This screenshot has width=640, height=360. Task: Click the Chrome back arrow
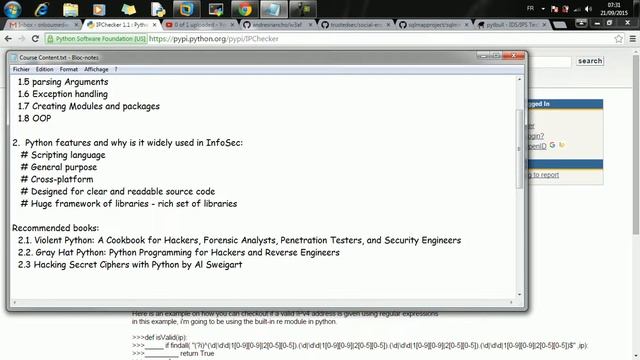point(8,39)
